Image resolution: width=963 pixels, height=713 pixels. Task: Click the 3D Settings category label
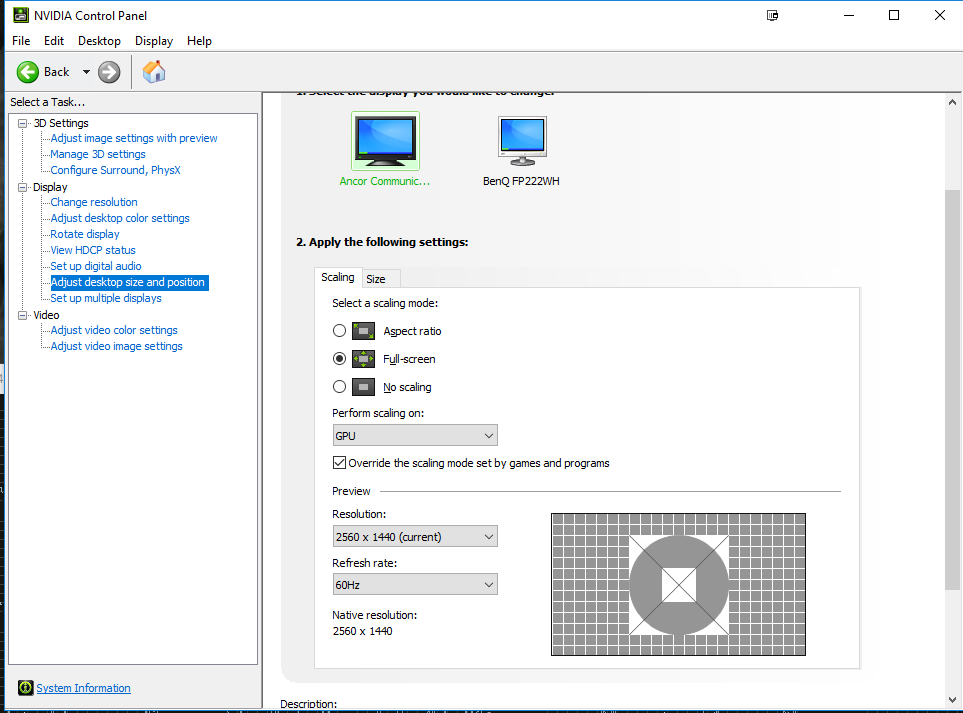click(61, 123)
